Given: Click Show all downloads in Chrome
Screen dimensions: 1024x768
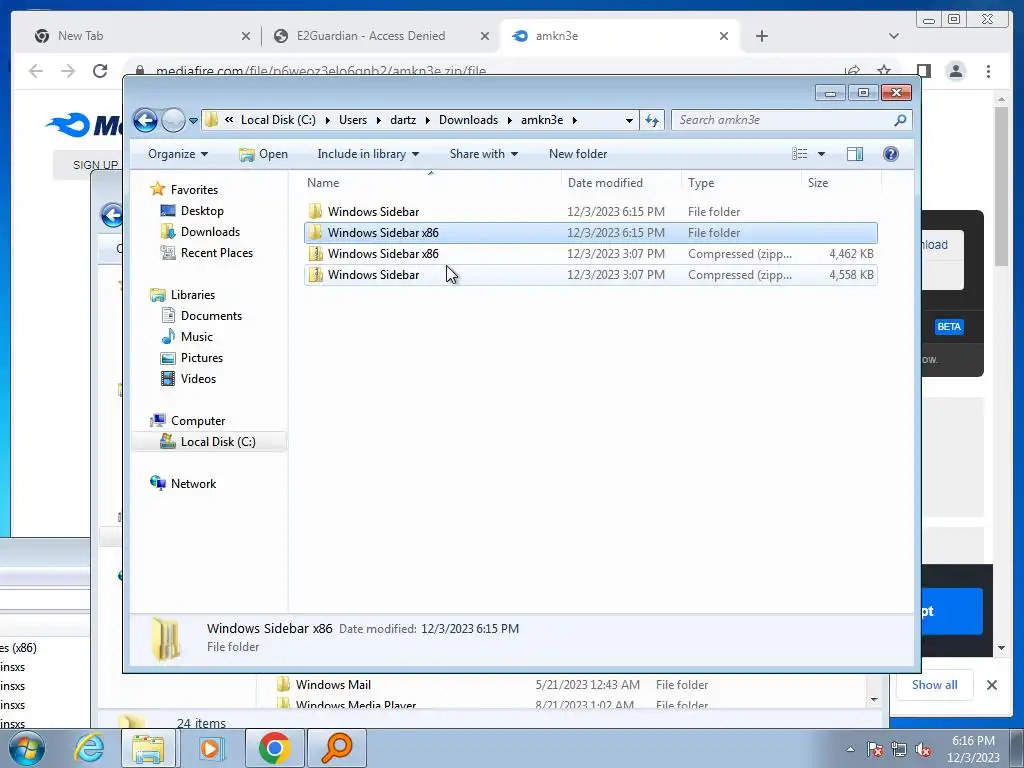Looking at the screenshot, I should point(935,685).
